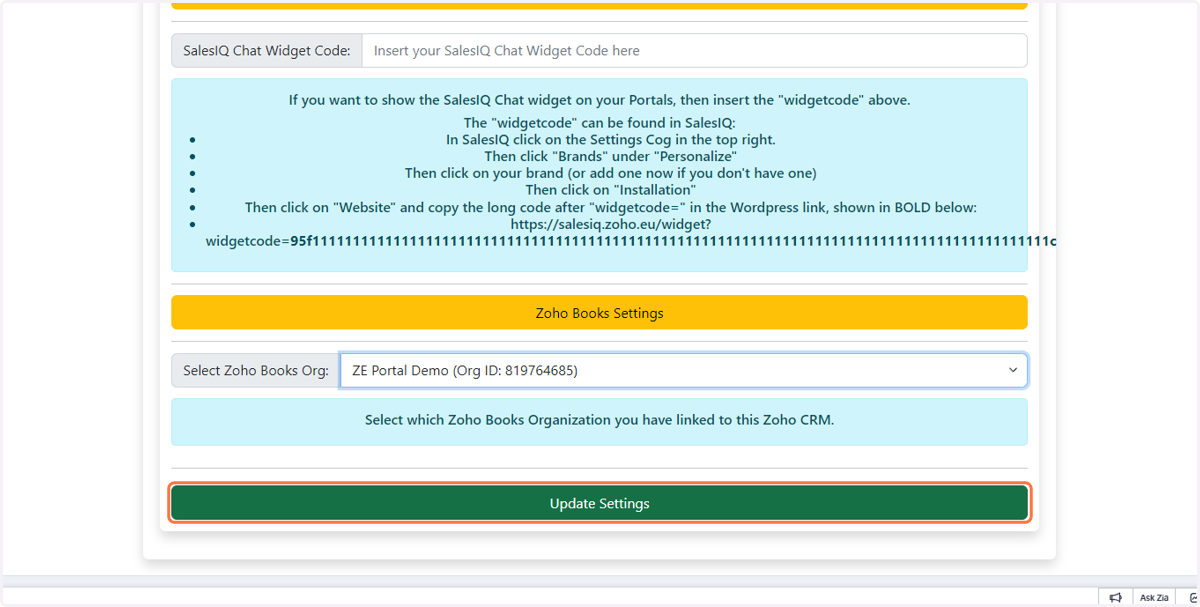The width and height of the screenshot is (1200, 607).
Task: Click the text "Then click on "Installation""
Action: 611,190
